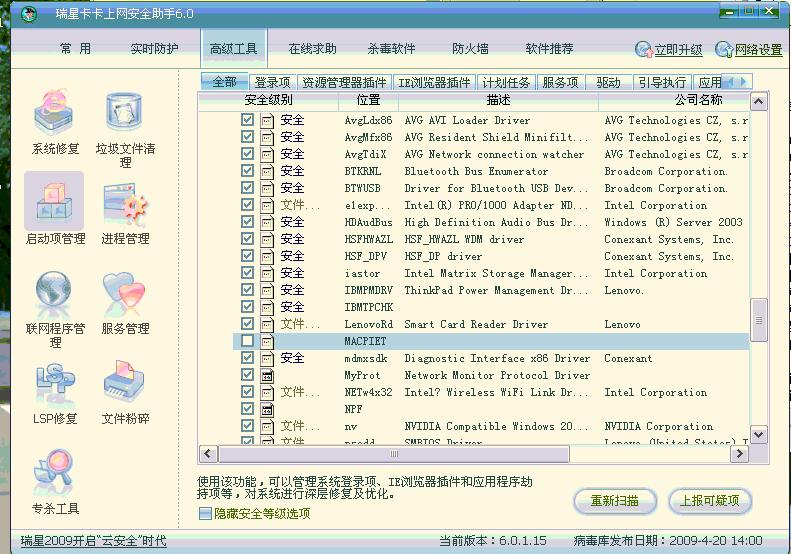
Task: Uncheck the NETw4x32 wireless driver checkbox
Action: tap(247, 392)
